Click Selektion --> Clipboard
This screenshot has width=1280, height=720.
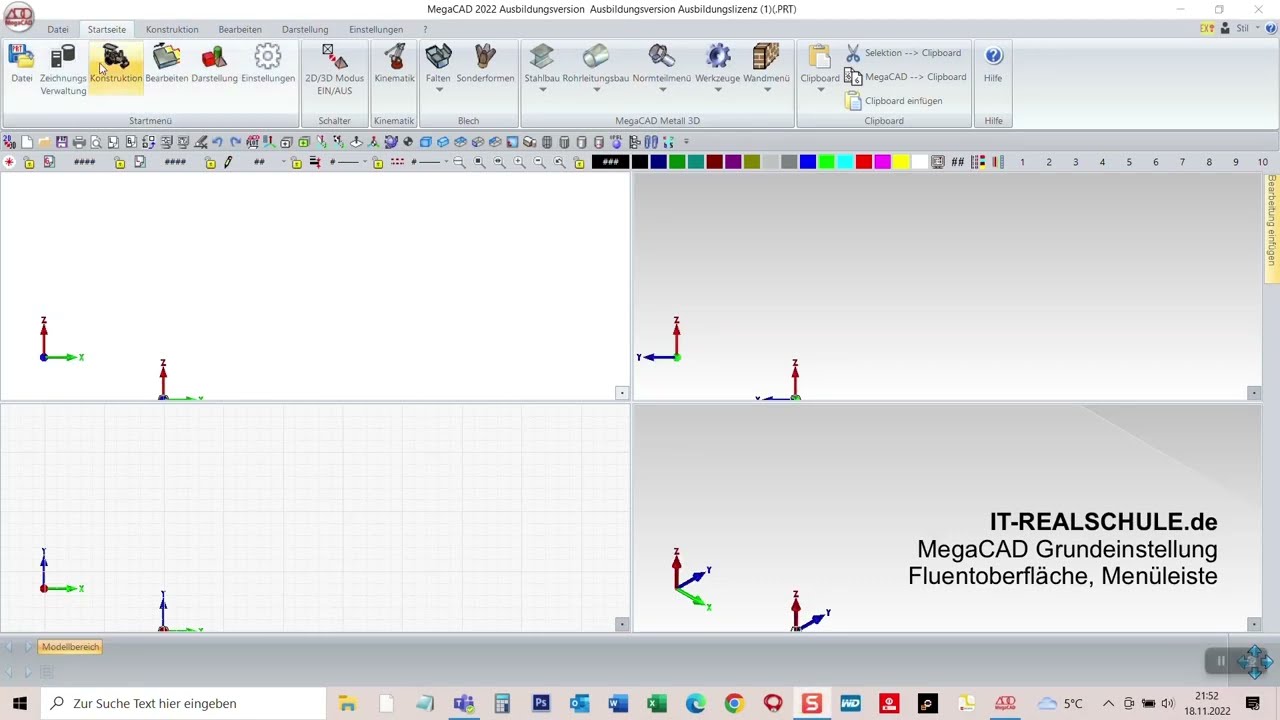[904, 53]
